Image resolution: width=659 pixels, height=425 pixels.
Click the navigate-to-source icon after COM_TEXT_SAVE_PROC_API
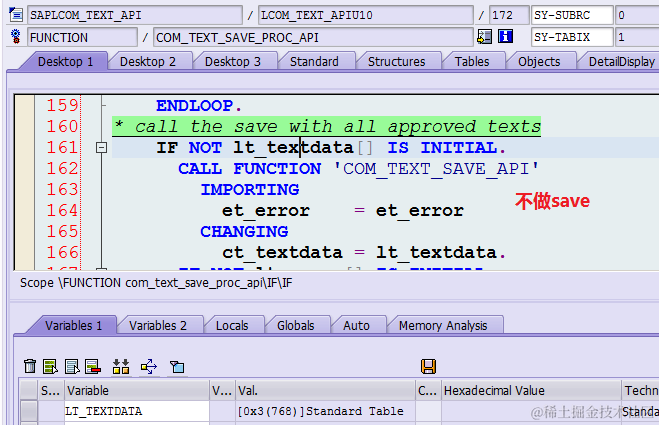[485, 37]
